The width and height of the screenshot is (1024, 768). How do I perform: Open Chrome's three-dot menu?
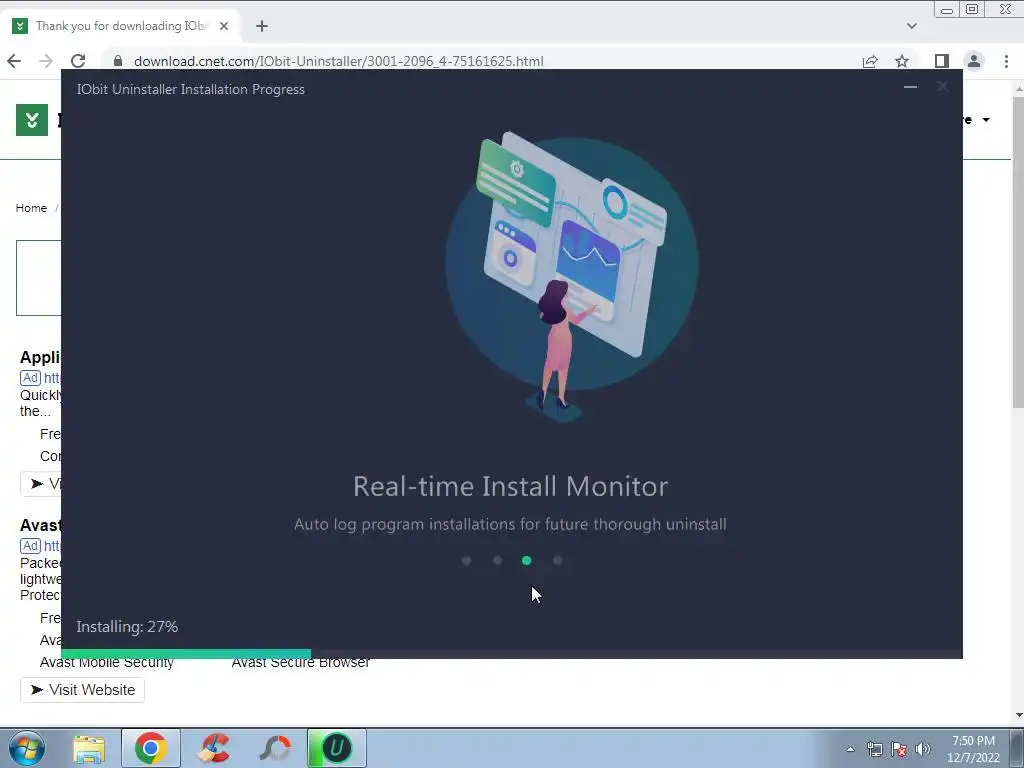pos(1006,61)
